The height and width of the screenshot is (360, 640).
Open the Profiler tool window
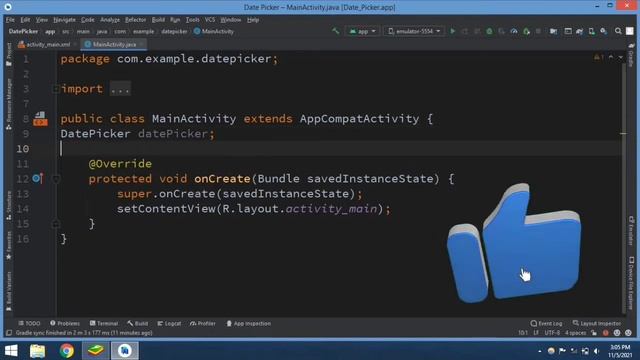coord(202,323)
